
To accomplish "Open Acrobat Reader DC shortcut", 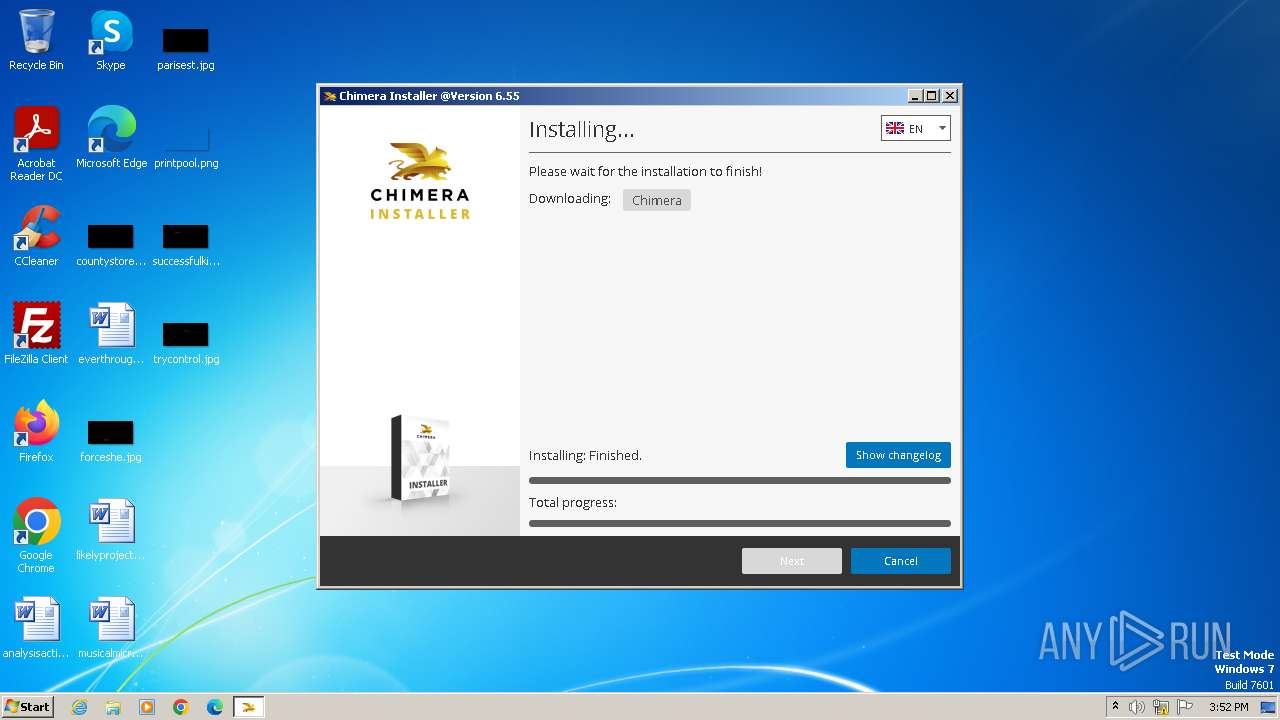I will (36, 143).
